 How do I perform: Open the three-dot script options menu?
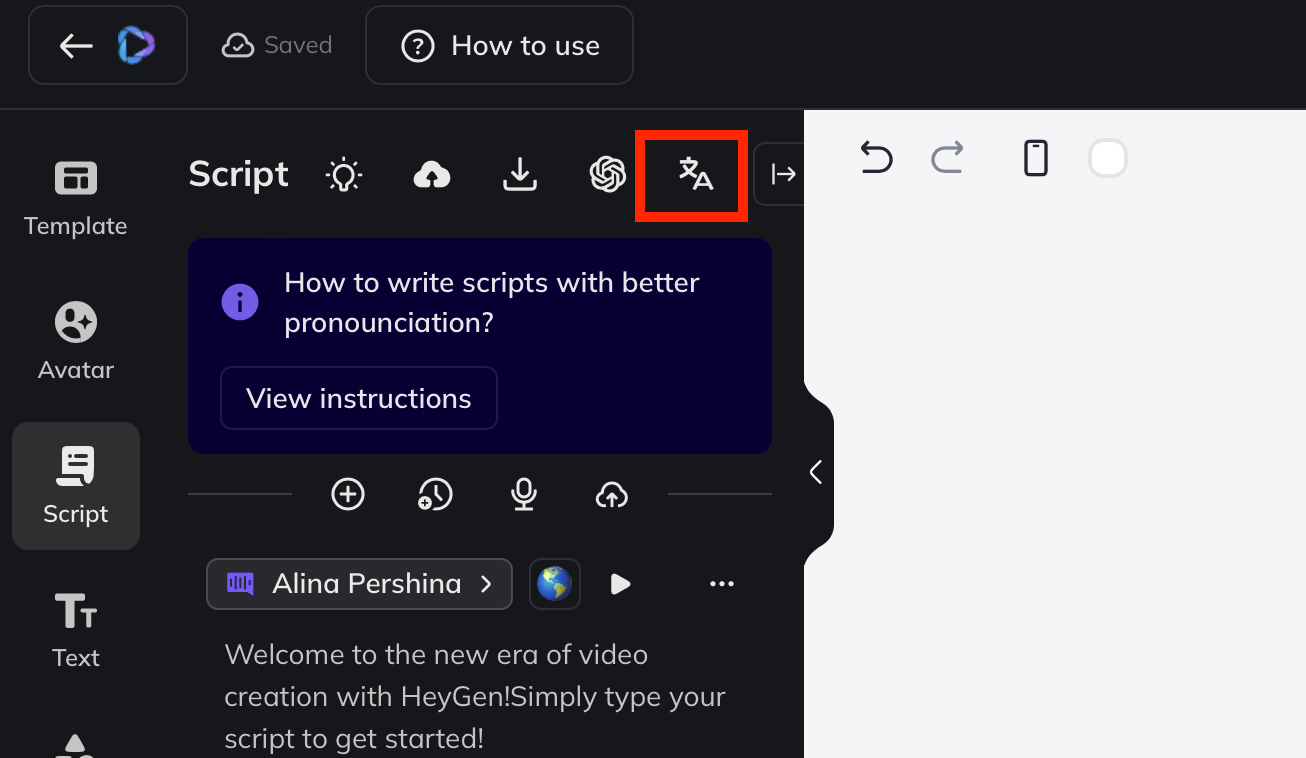point(721,584)
